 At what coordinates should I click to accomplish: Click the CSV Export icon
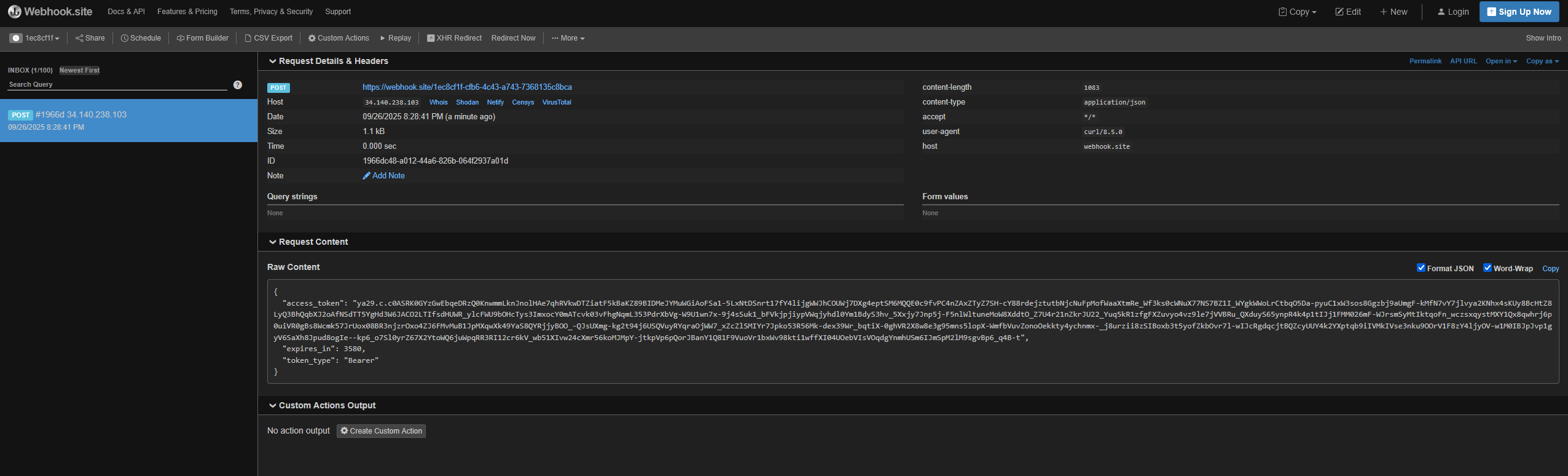248,38
